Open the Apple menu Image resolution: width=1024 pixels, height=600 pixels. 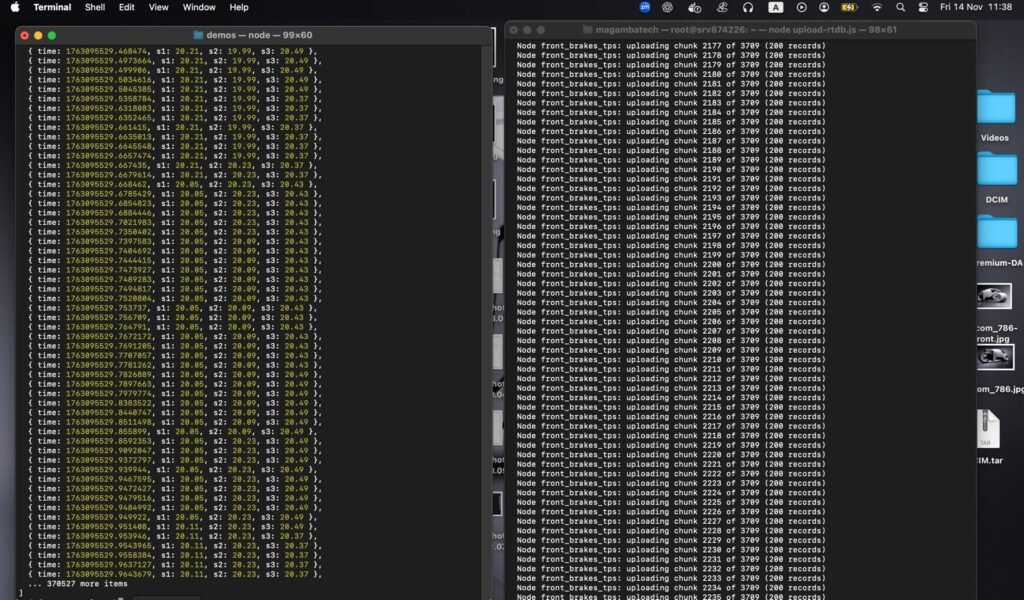(x=14, y=7)
